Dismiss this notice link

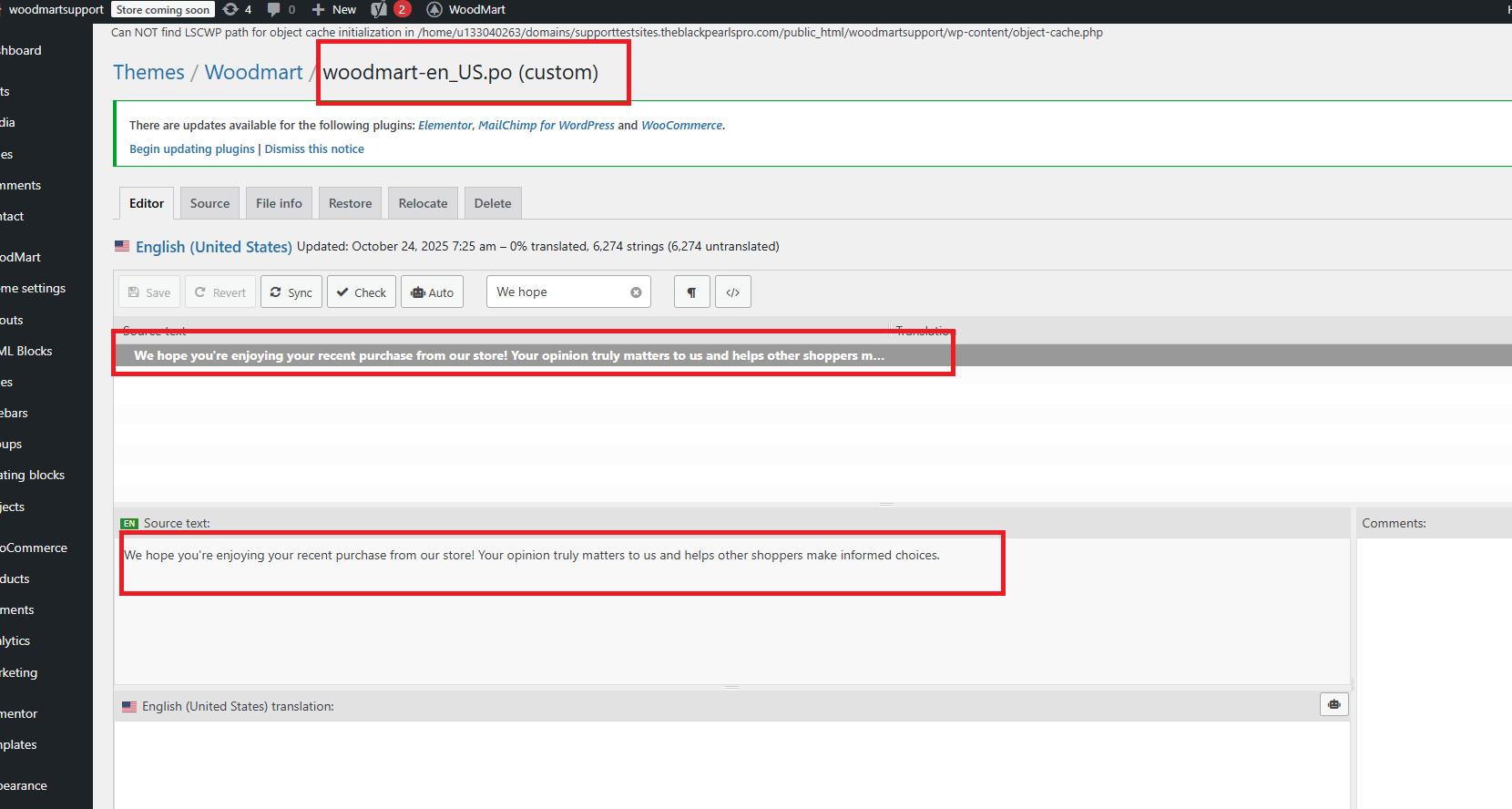point(314,149)
